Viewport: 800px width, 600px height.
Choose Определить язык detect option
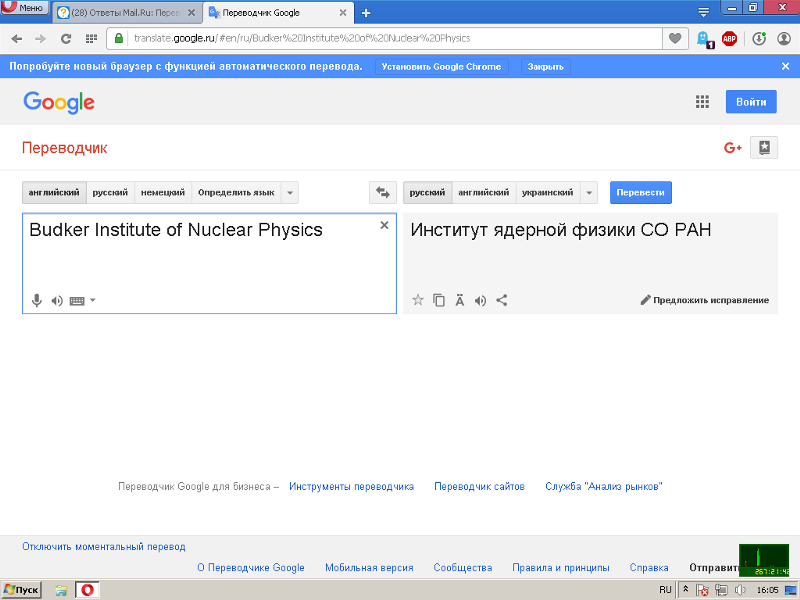point(236,192)
